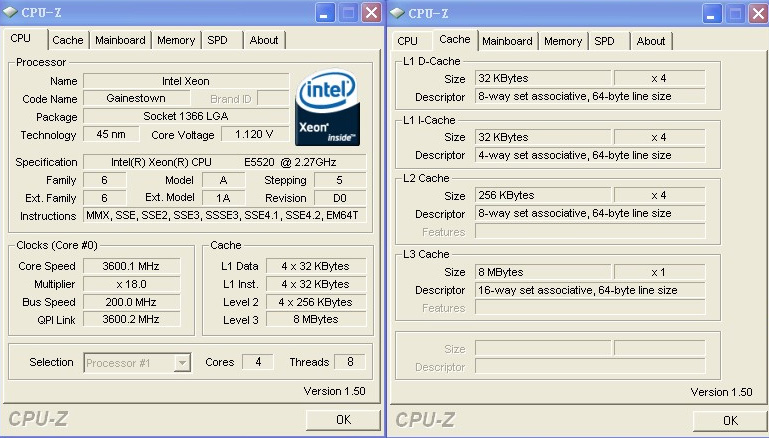Click the 45 nm technology value
769x438 pixels.
point(111,134)
